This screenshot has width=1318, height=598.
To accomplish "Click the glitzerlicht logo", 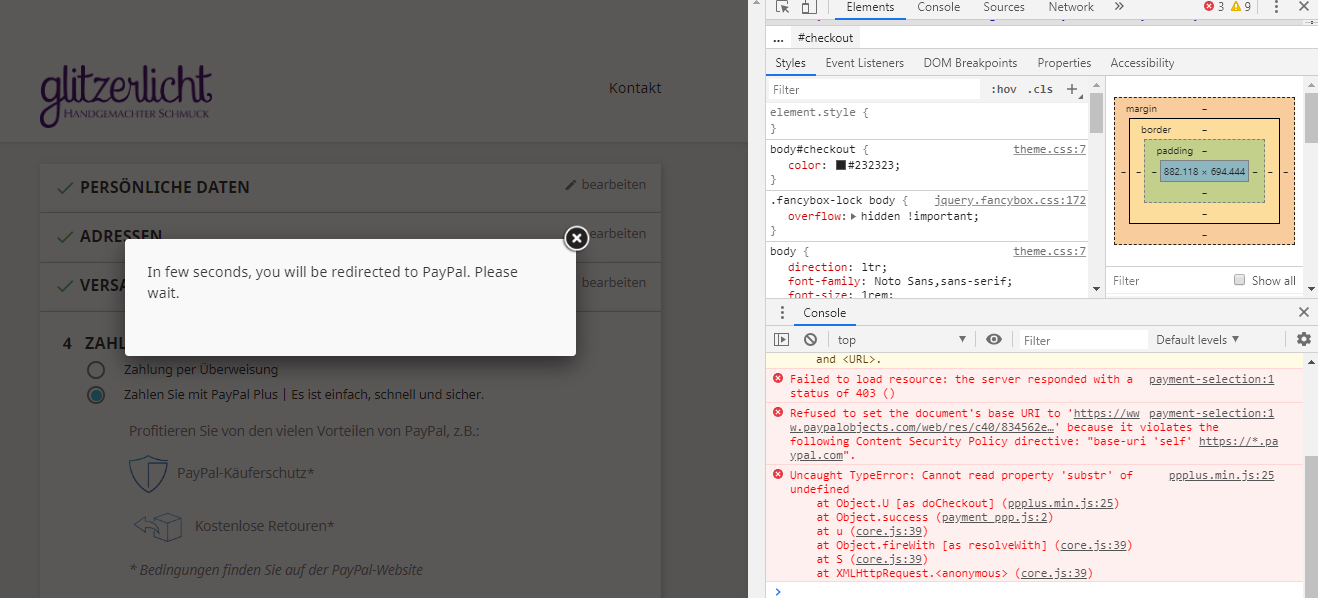I will pyautogui.click(x=126, y=97).
